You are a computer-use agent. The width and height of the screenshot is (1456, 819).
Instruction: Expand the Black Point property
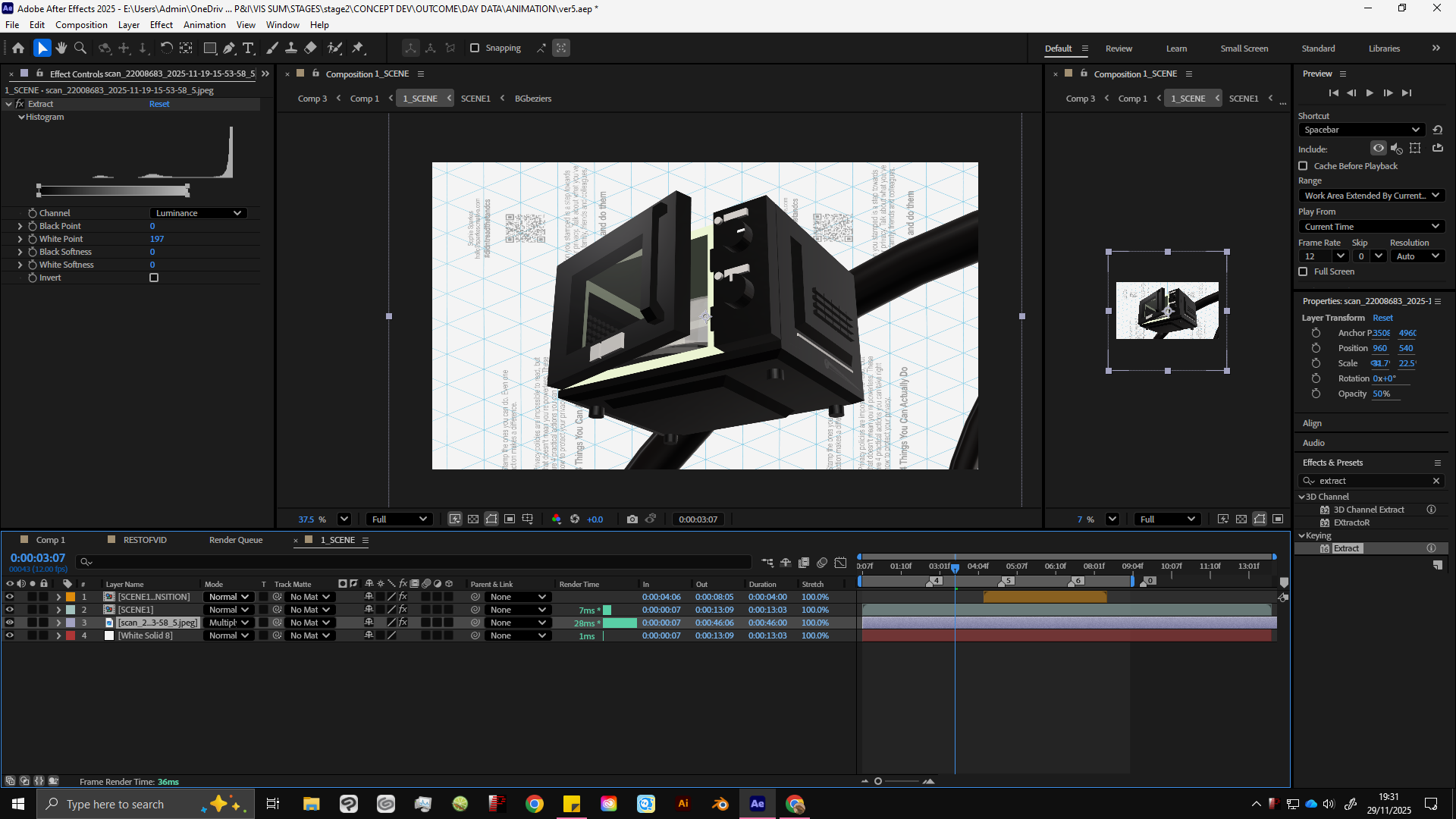(20, 226)
